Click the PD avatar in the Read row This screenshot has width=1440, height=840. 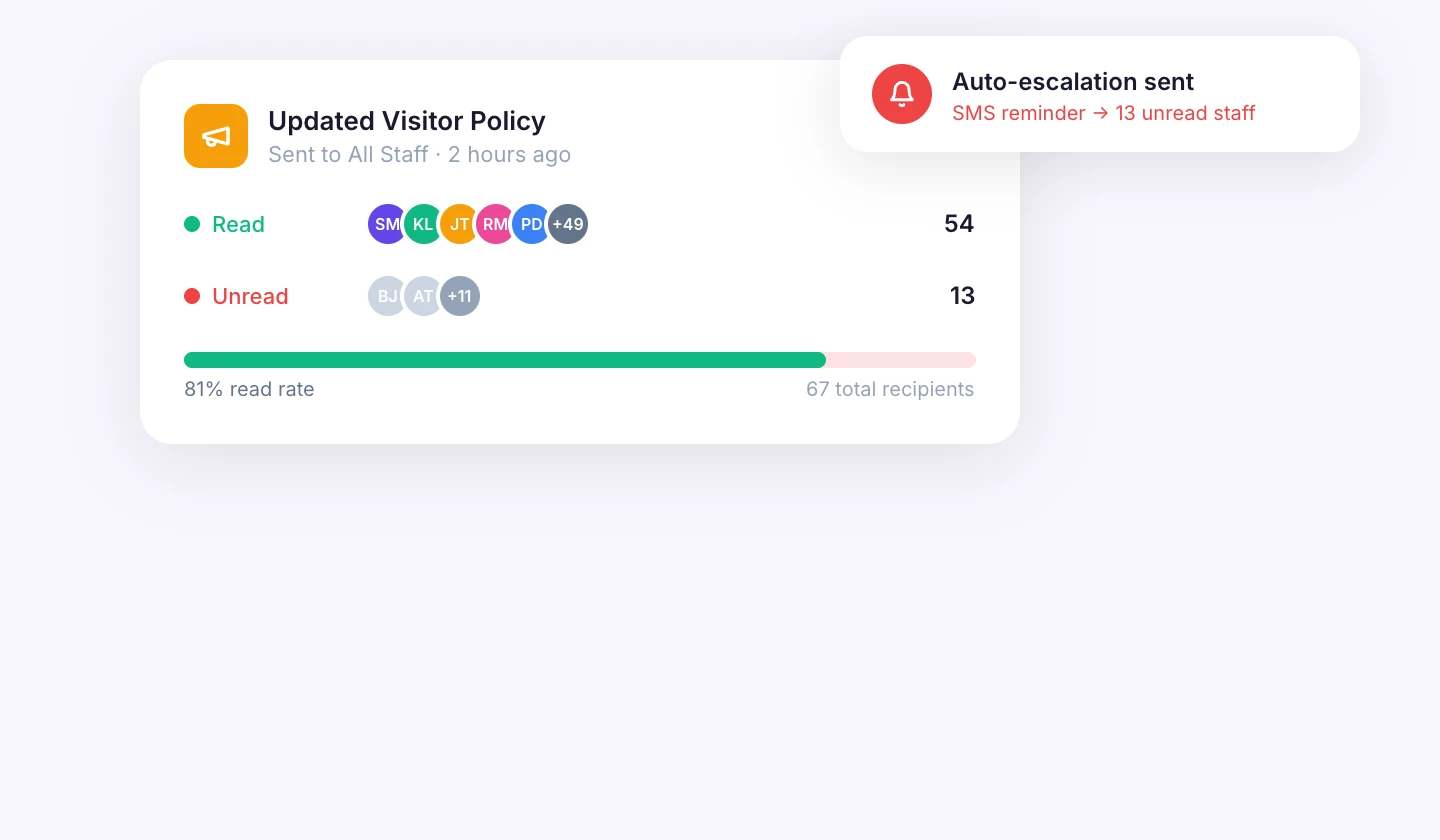pyautogui.click(x=532, y=224)
